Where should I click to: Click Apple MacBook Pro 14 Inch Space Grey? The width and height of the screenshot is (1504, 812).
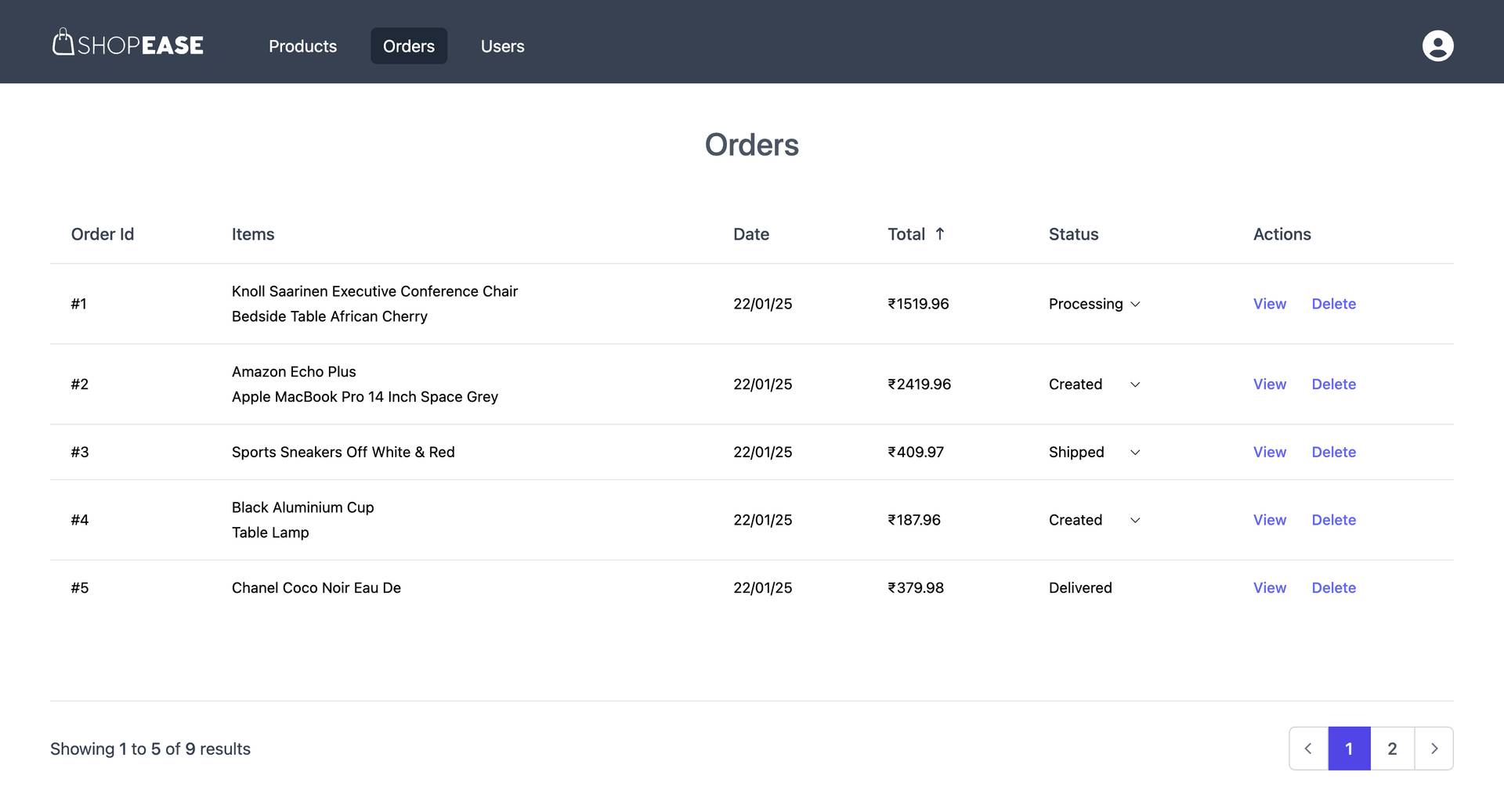point(364,397)
